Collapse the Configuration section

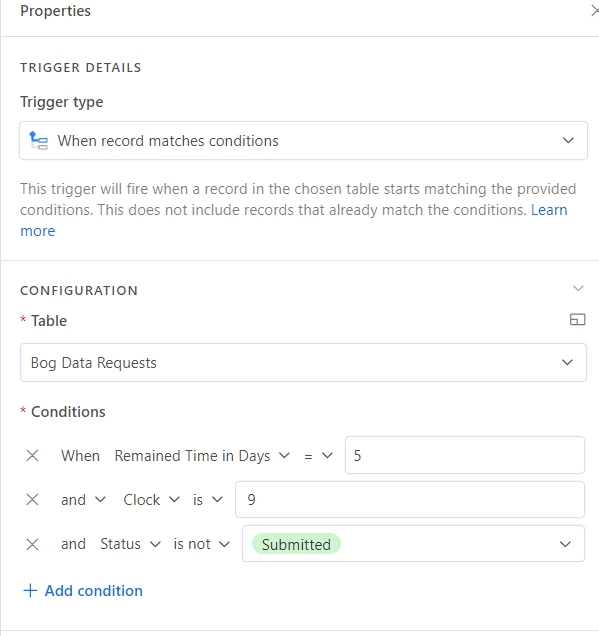coord(578,288)
